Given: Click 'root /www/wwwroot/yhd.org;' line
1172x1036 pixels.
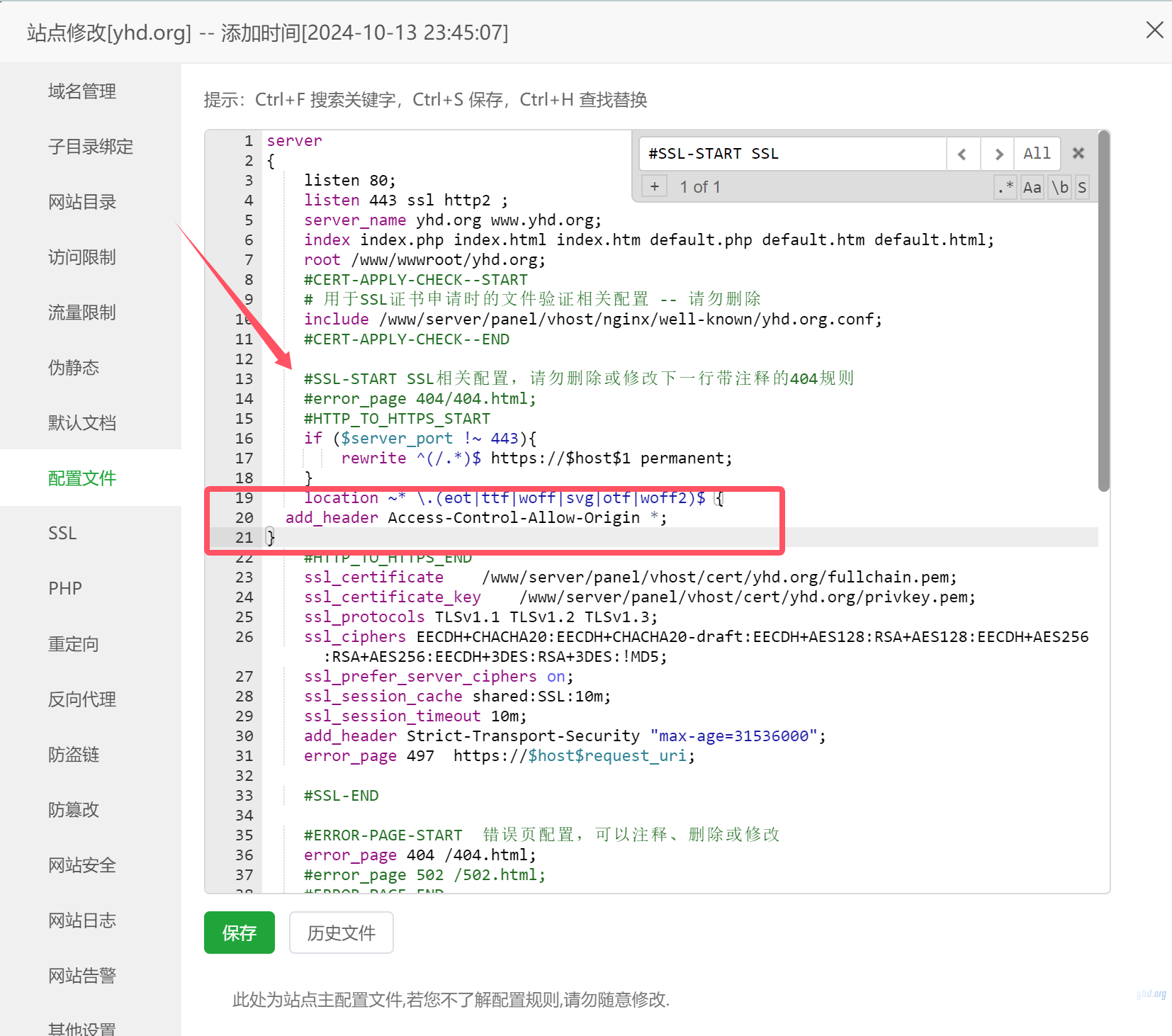Looking at the screenshot, I should click(x=425, y=260).
